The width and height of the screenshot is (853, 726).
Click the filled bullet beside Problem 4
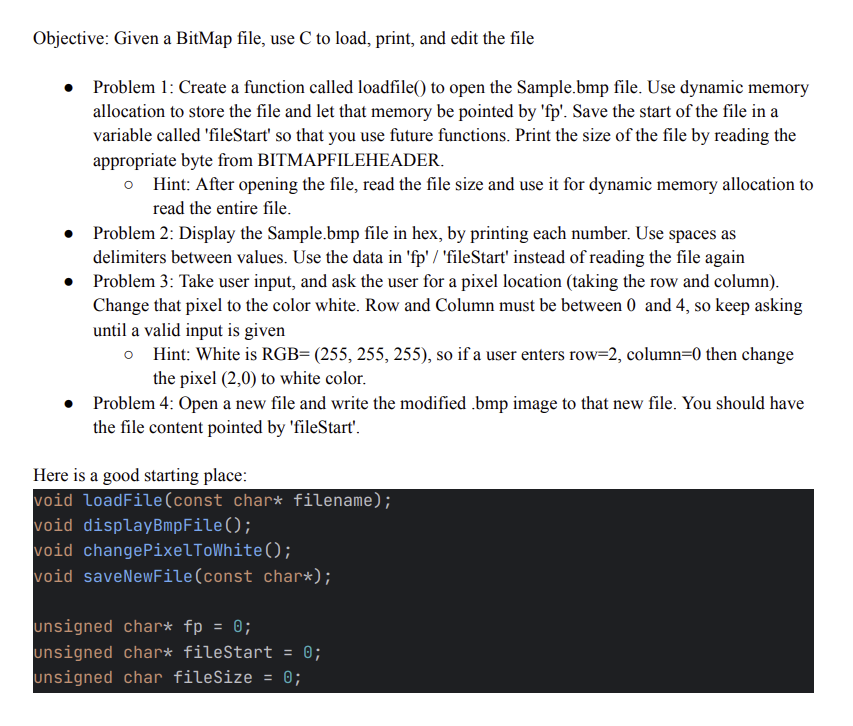tap(67, 404)
